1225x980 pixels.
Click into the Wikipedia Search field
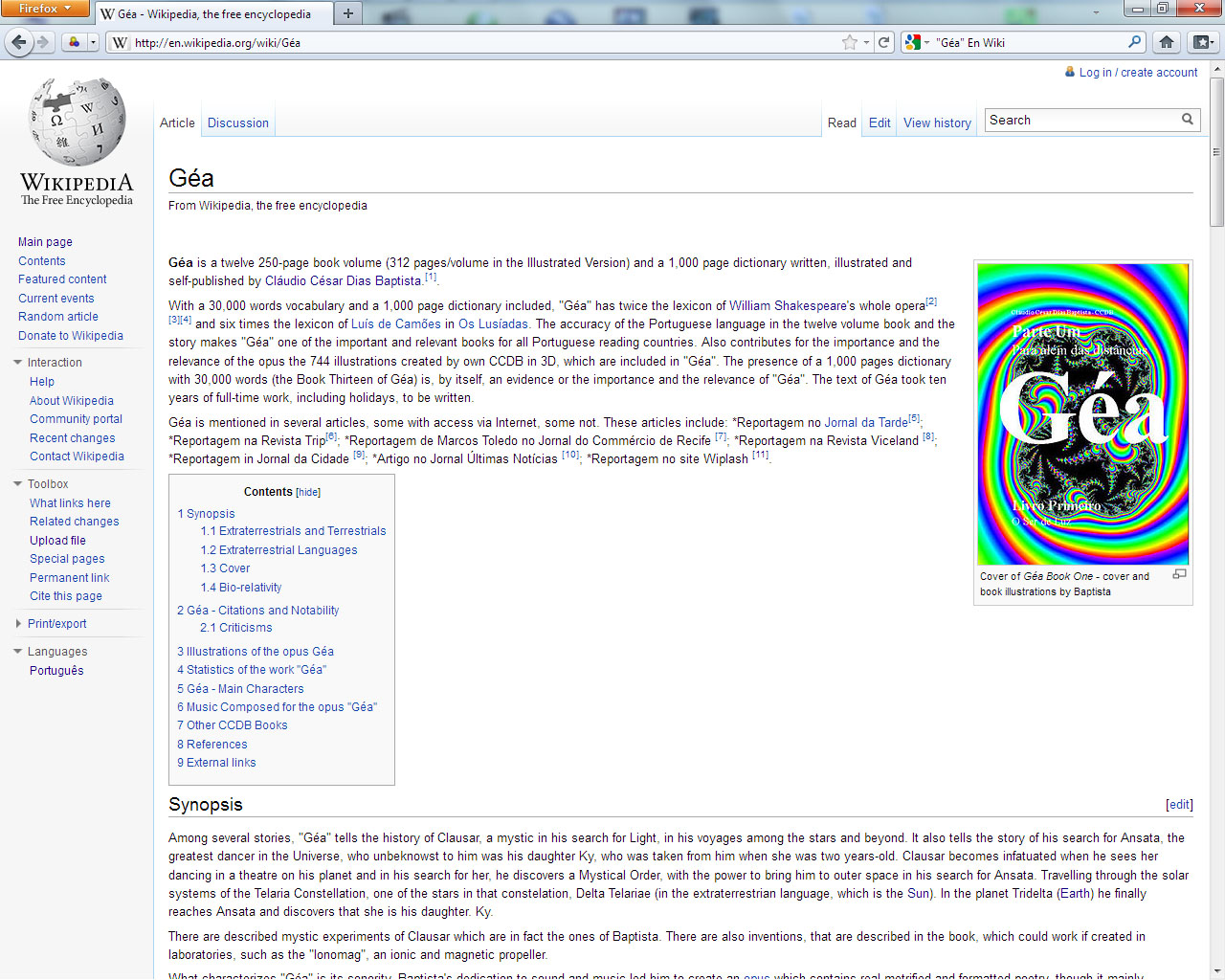[1080, 121]
